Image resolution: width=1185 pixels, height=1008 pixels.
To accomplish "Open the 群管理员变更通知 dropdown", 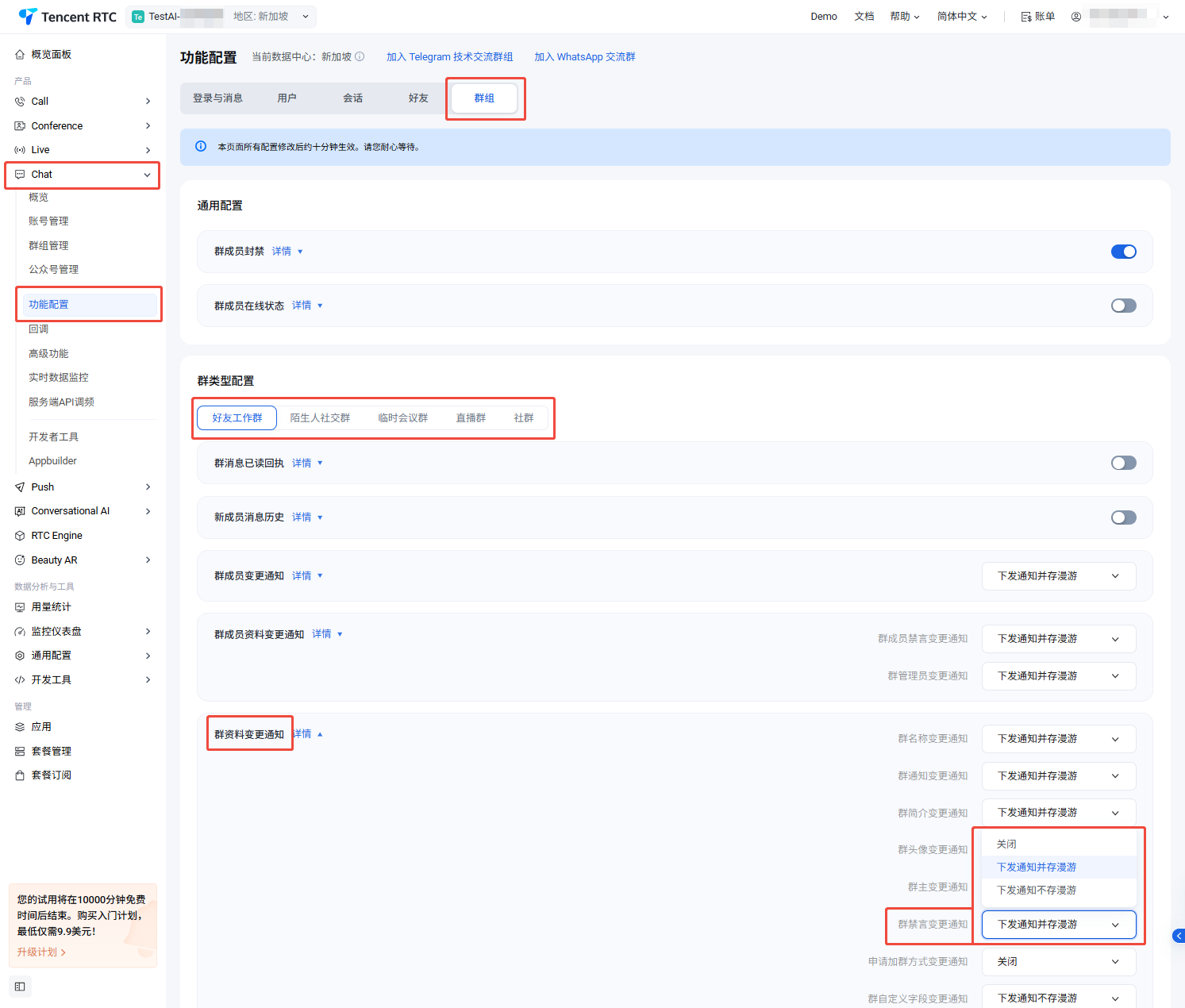I will point(1059,676).
